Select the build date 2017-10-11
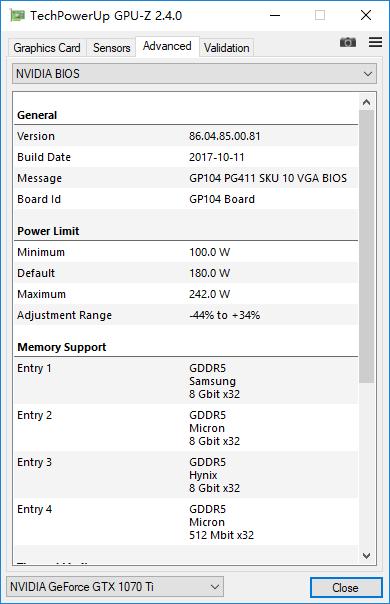This screenshot has width=390, height=604. coord(217,157)
